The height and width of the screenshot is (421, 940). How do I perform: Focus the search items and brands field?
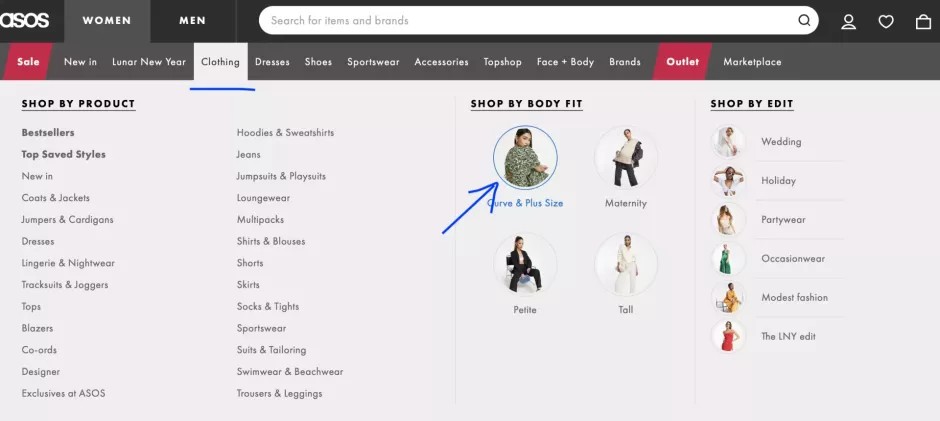538,20
